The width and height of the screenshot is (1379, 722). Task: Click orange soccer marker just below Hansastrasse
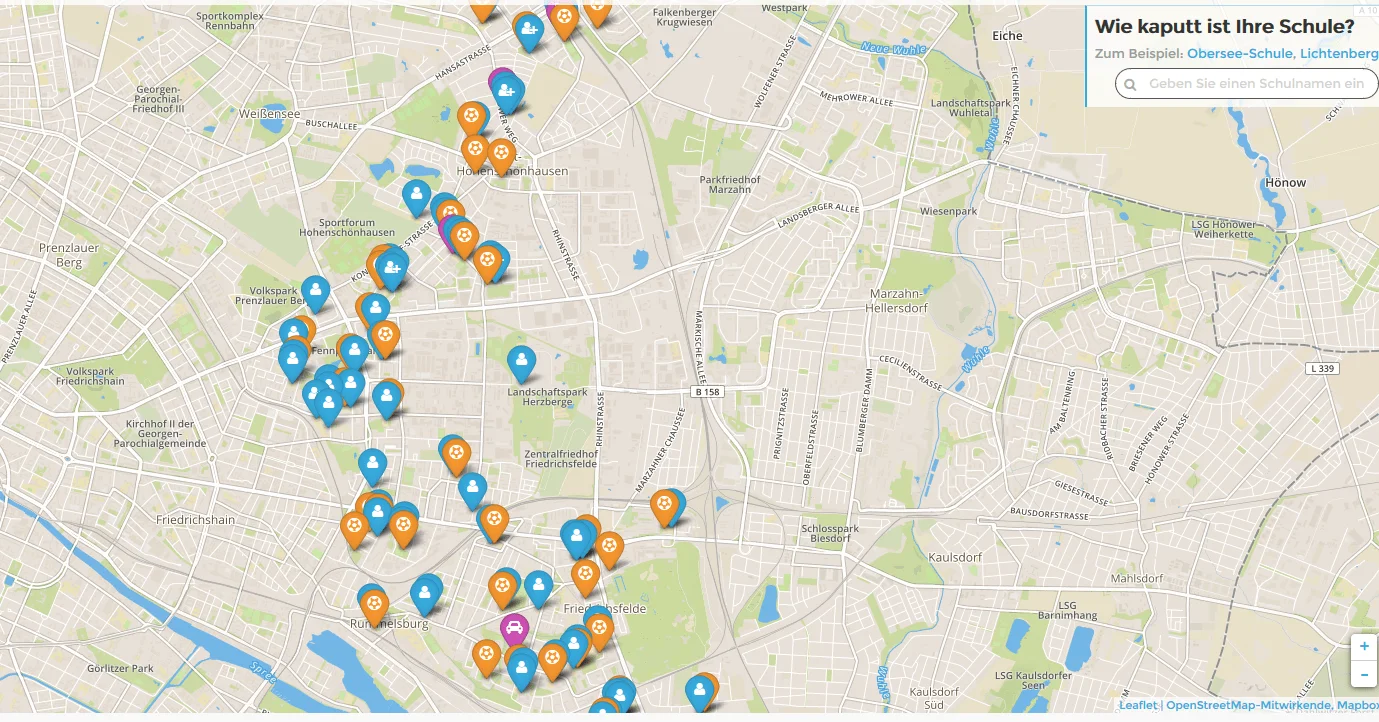point(471,118)
